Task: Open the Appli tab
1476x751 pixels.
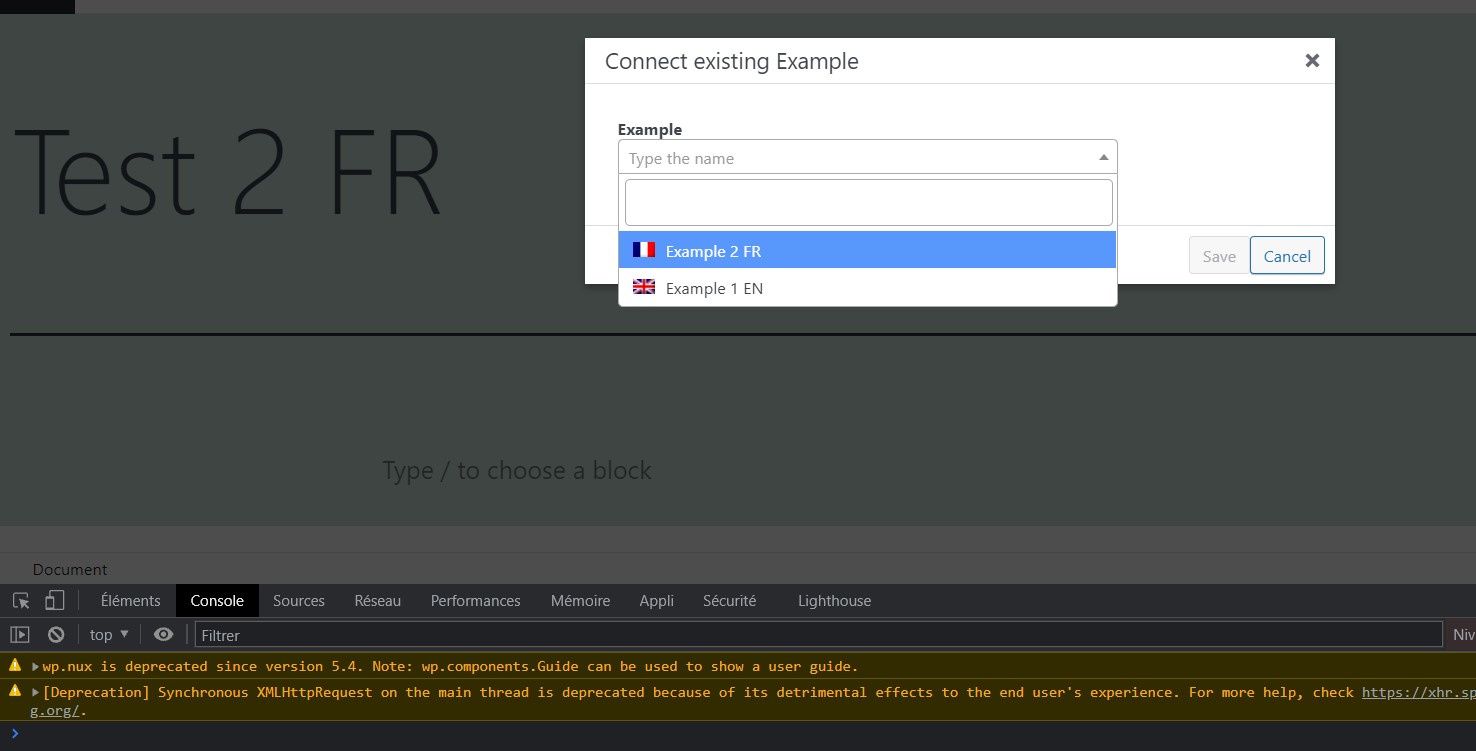Action: 656,600
